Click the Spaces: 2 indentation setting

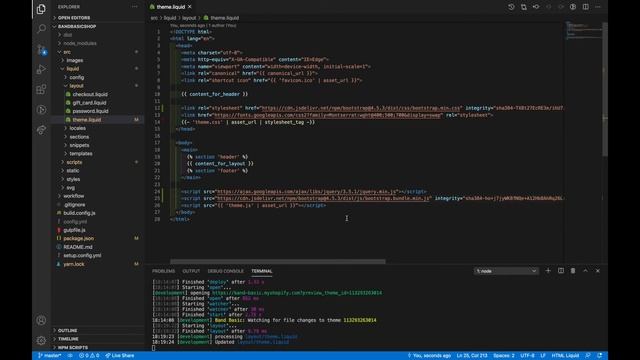point(504,356)
